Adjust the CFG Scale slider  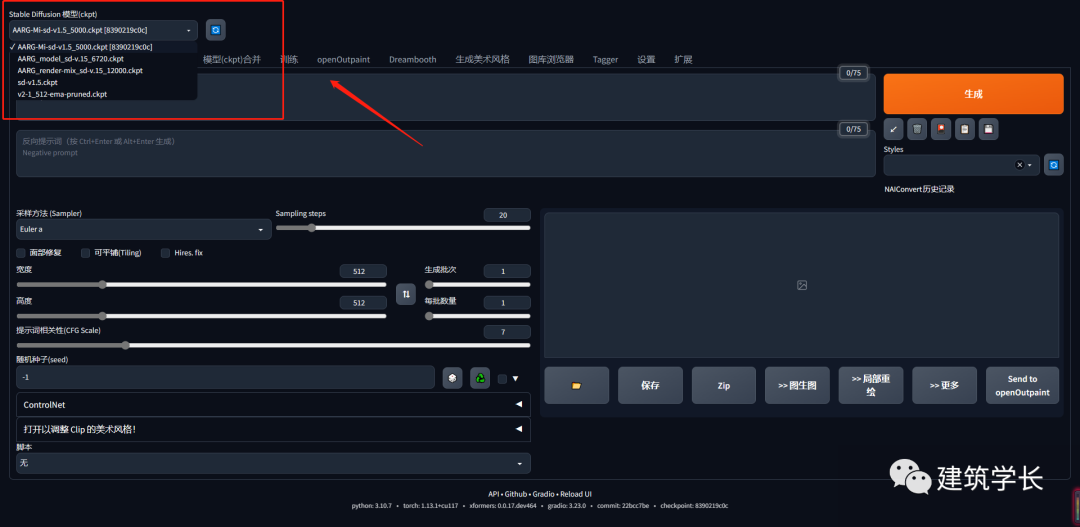coord(273,345)
